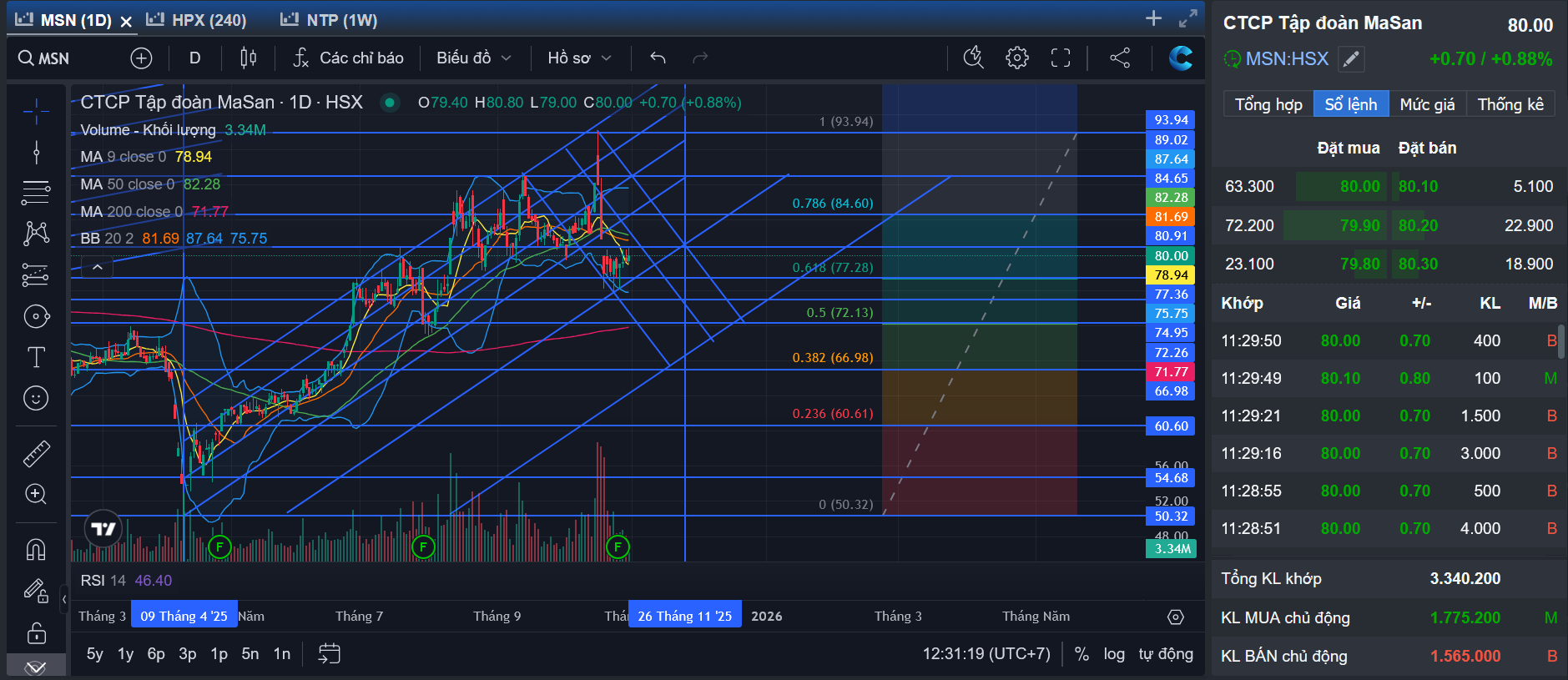Viewport: 1568px width, 680px height.
Task: Click the TradingView logo on chart
Action: tap(103, 529)
